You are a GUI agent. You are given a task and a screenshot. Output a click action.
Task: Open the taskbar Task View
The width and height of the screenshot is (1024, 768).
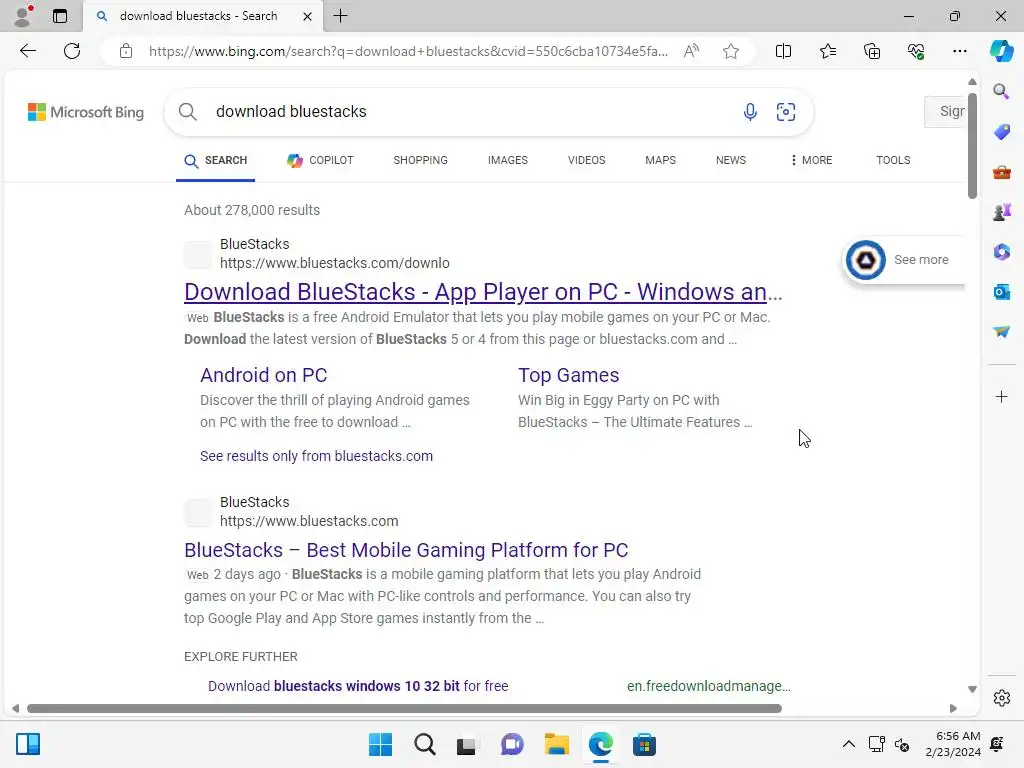coord(466,744)
